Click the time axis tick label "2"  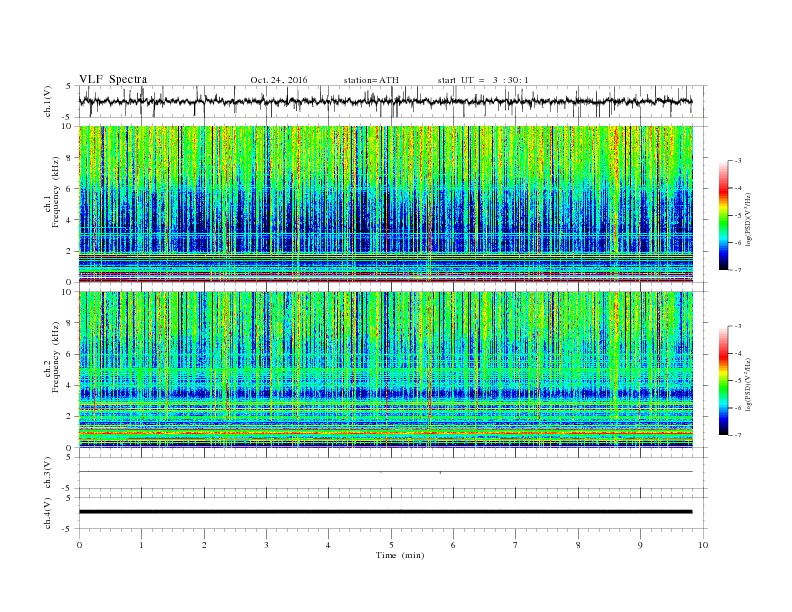point(204,545)
